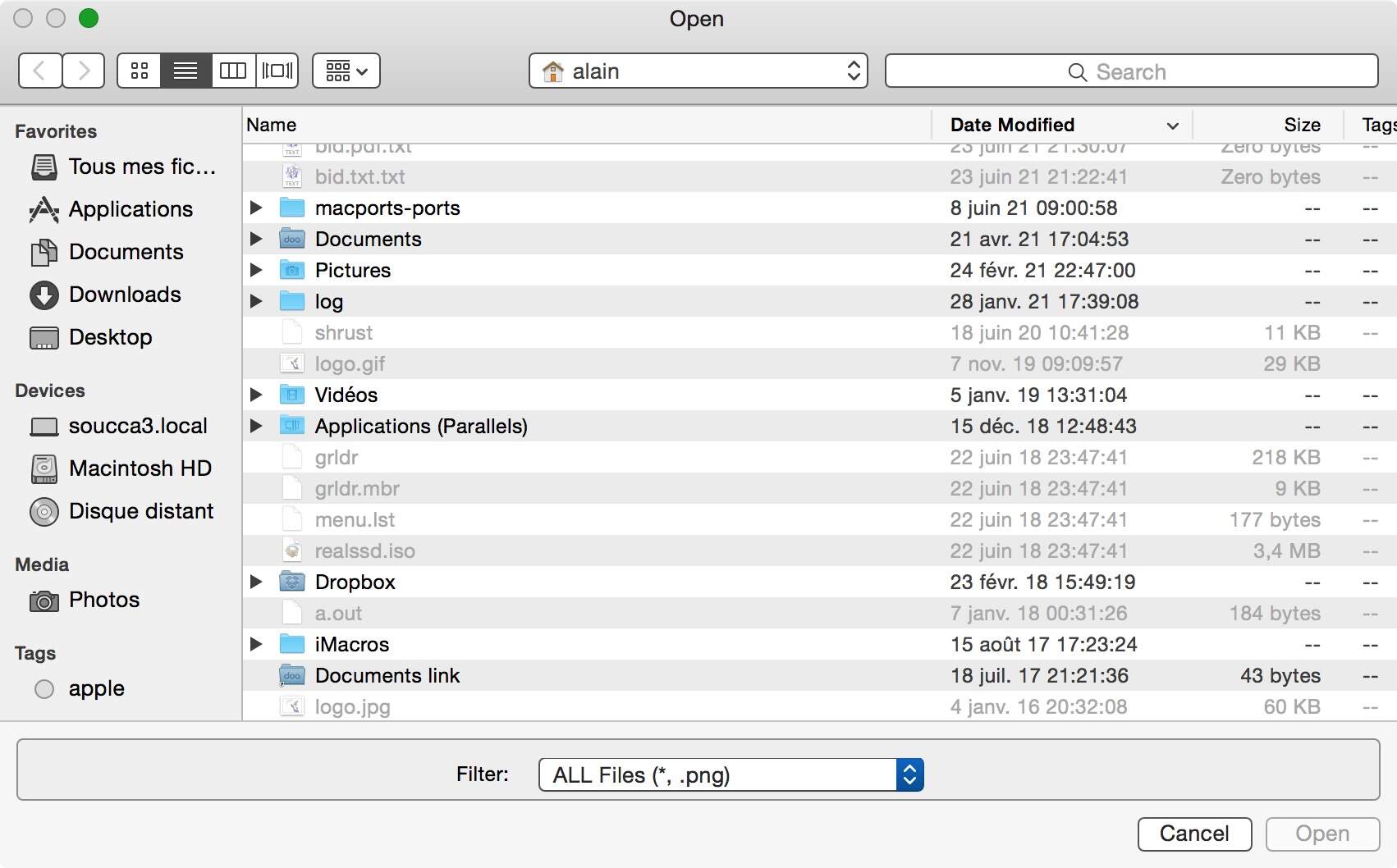This screenshot has width=1397, height=868.
Task: Click inside the Search field
Action: tap(1131, 71)
